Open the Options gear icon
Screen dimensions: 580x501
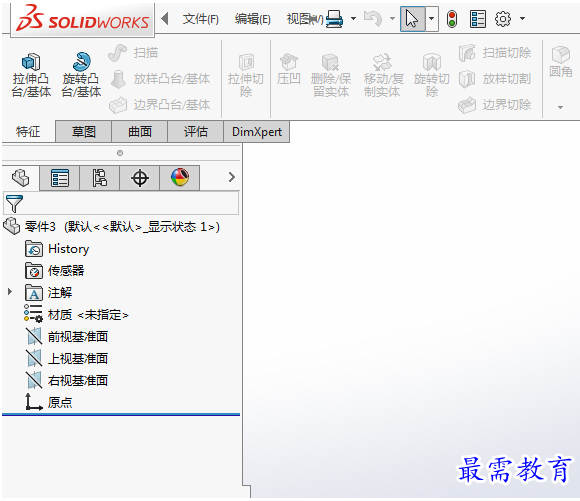tap(503, 19)
